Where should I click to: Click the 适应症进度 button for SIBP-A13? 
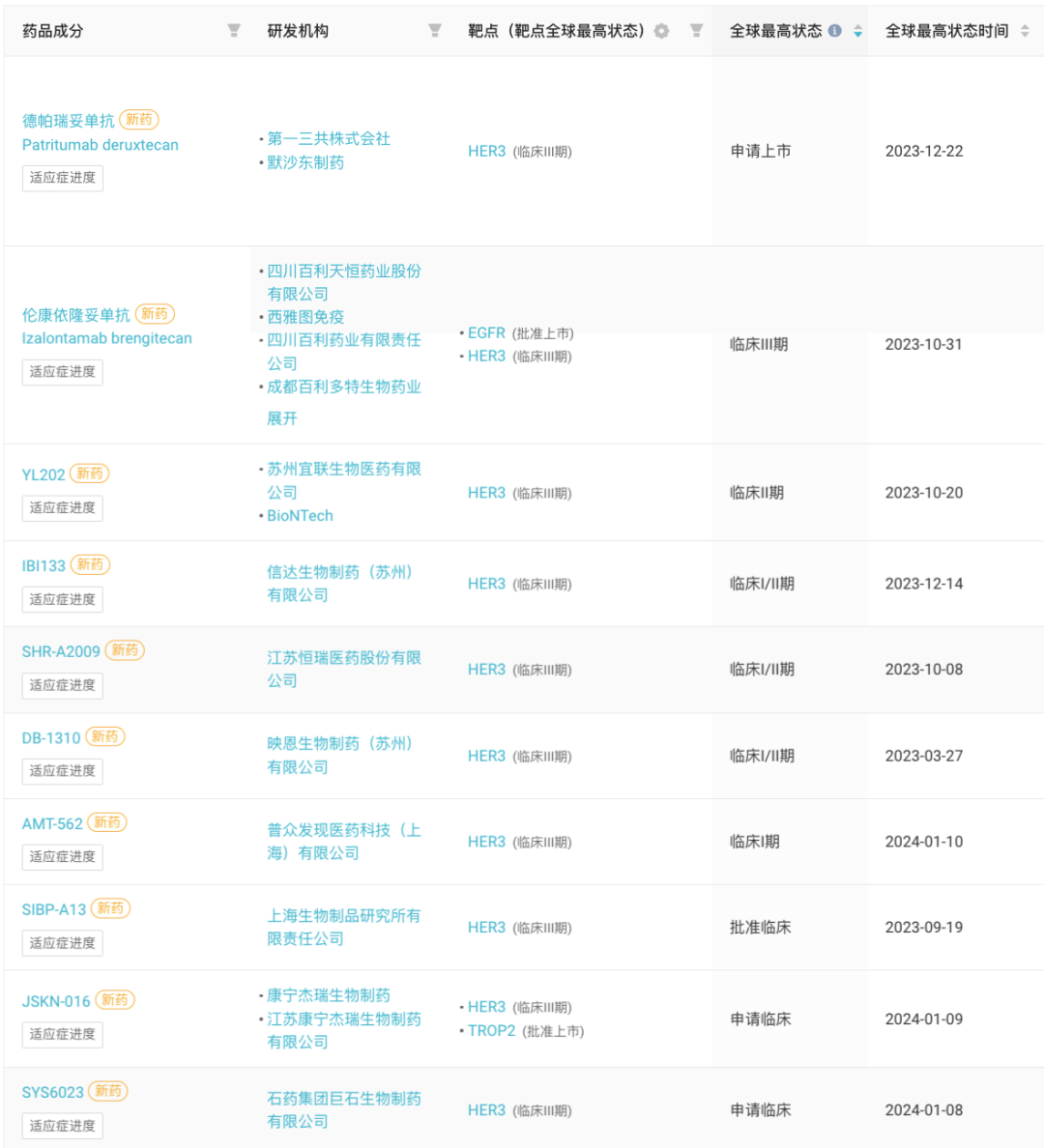(62, 943)
